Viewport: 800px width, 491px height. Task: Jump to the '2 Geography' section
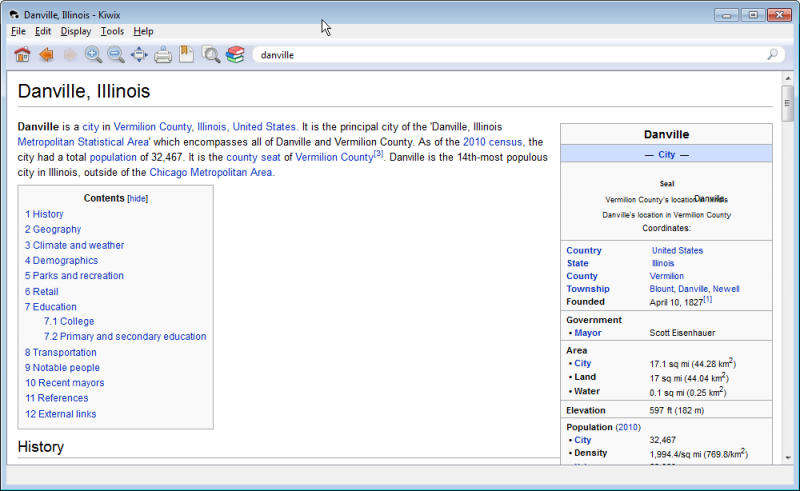pyautogui.click(x=53, y=229)
